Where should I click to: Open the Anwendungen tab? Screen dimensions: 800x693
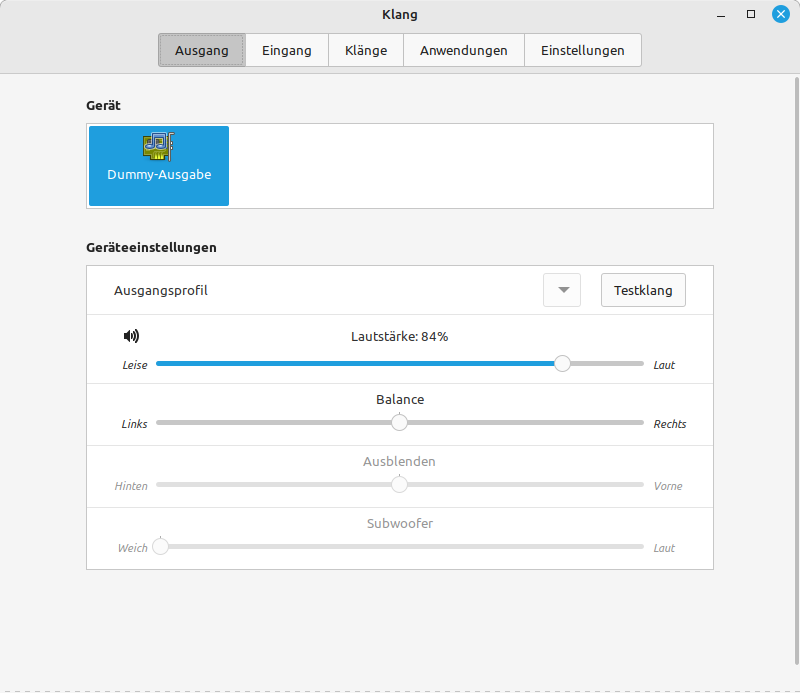pos(464,51)
